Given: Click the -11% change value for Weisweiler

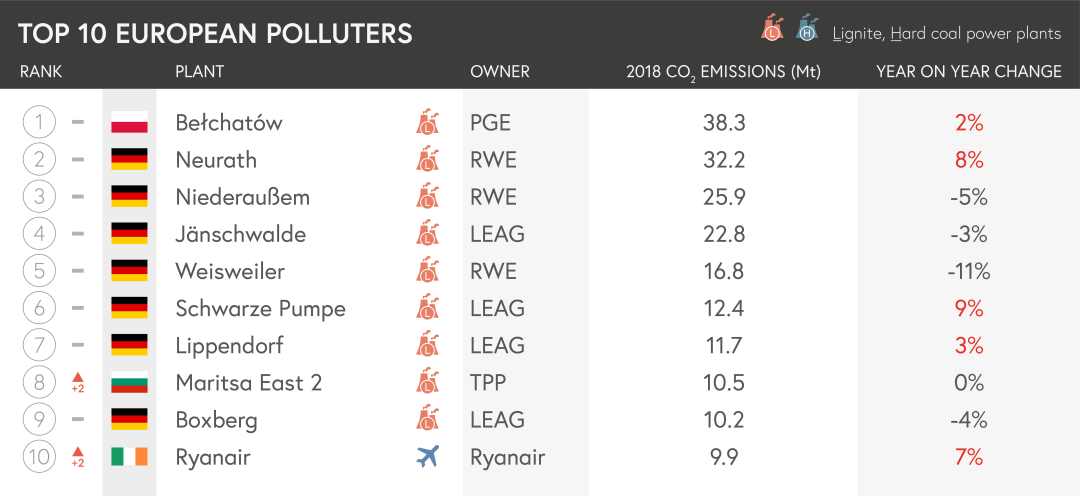Looking at the screenshot, I should click(x=968, y=271).
